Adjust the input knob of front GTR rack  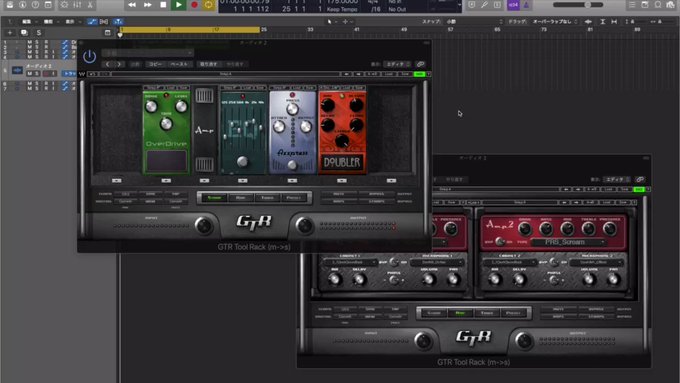[203, 226]
